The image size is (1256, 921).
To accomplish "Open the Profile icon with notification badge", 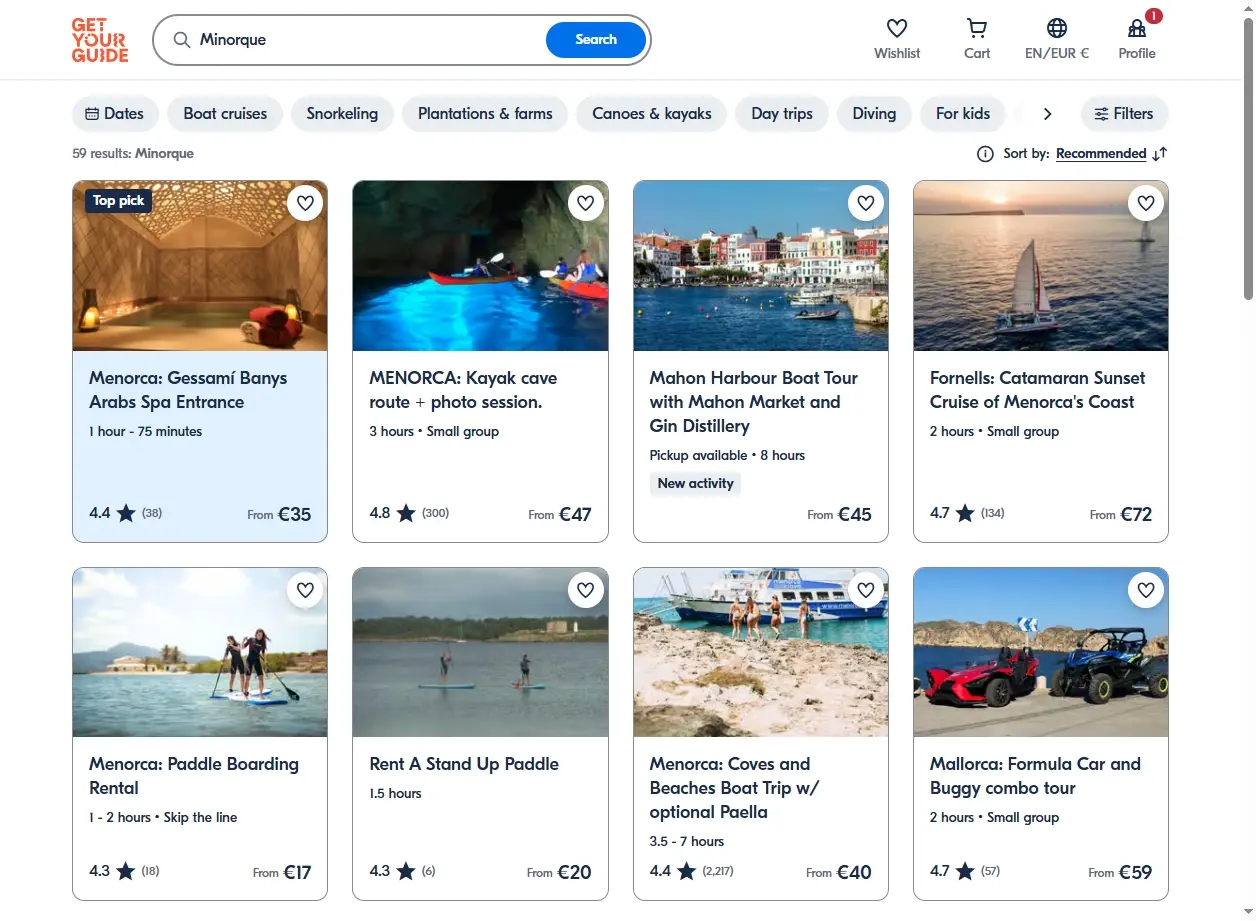I will pos(1137,28).
